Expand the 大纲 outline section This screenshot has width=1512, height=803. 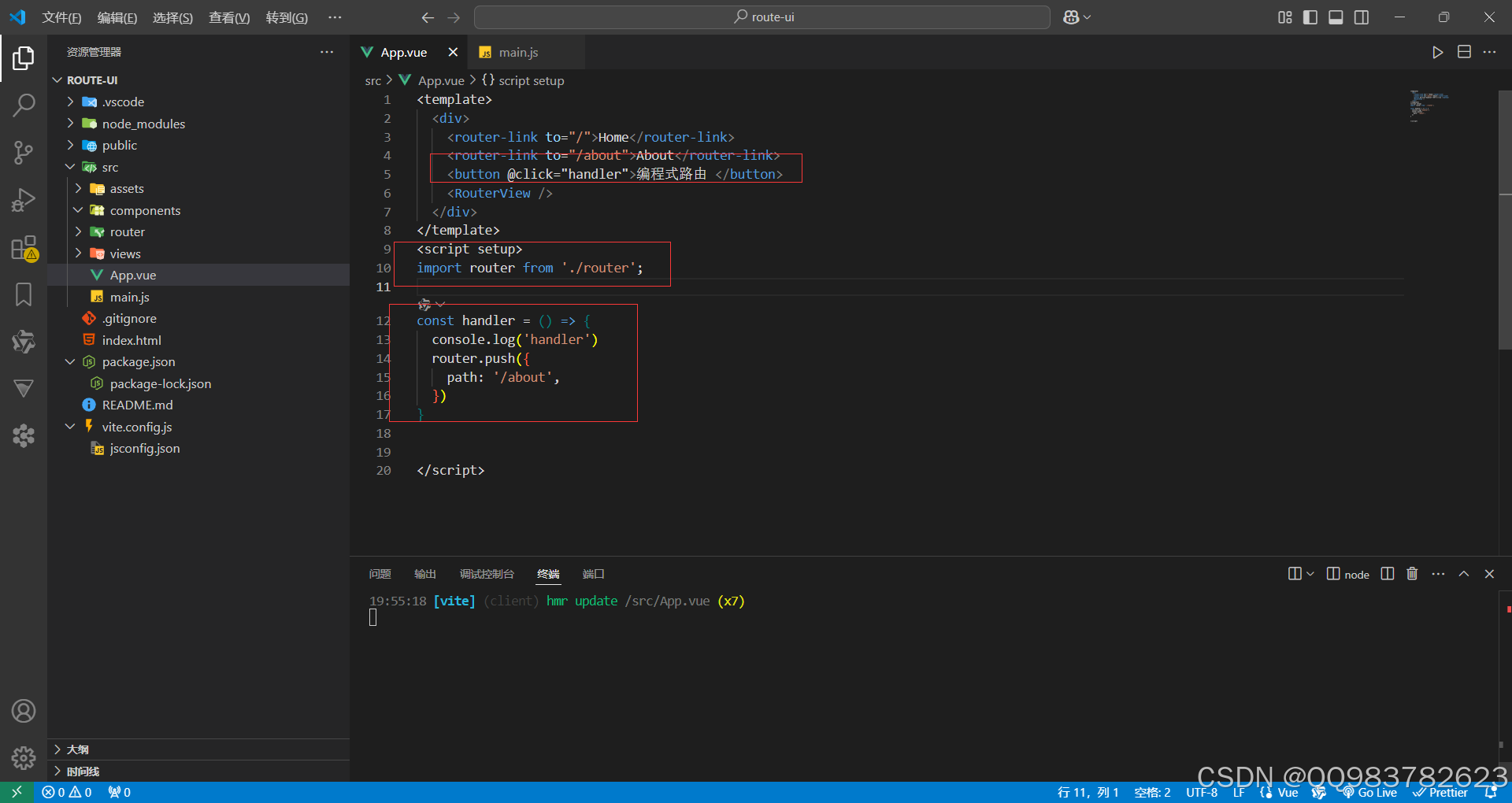pos(198,749)
